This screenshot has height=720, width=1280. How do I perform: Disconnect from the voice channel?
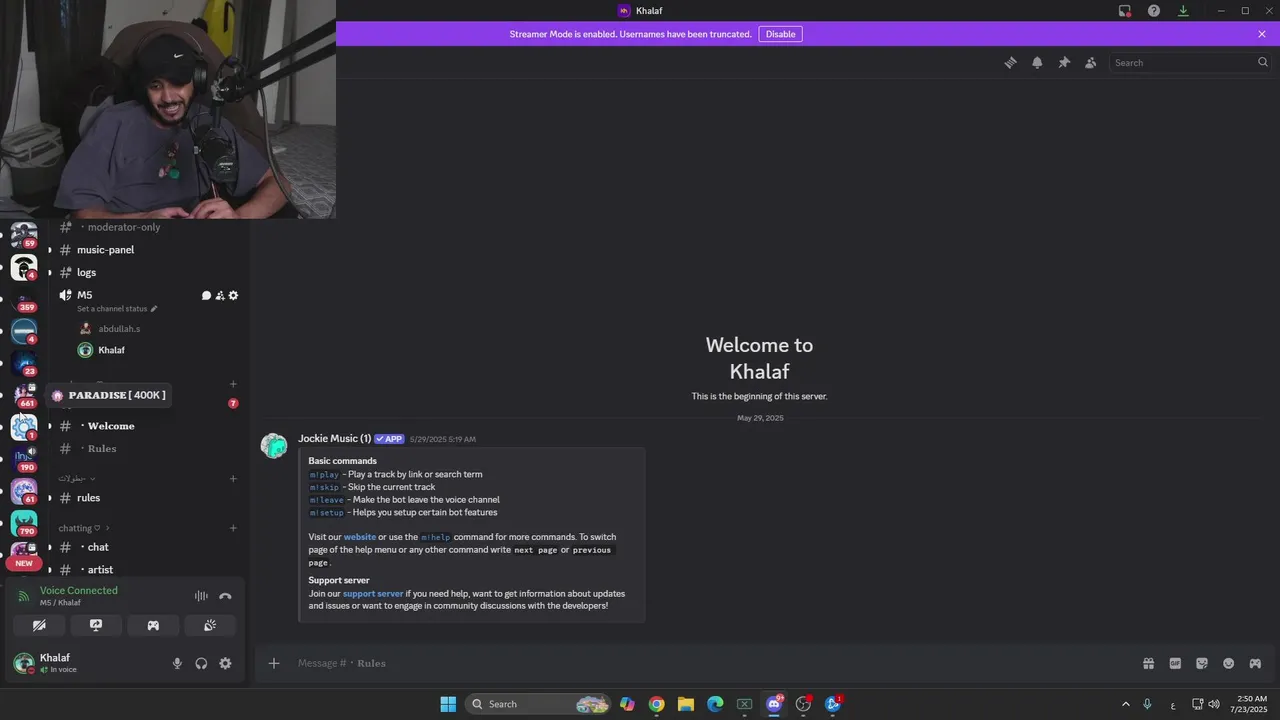point(225,596)
